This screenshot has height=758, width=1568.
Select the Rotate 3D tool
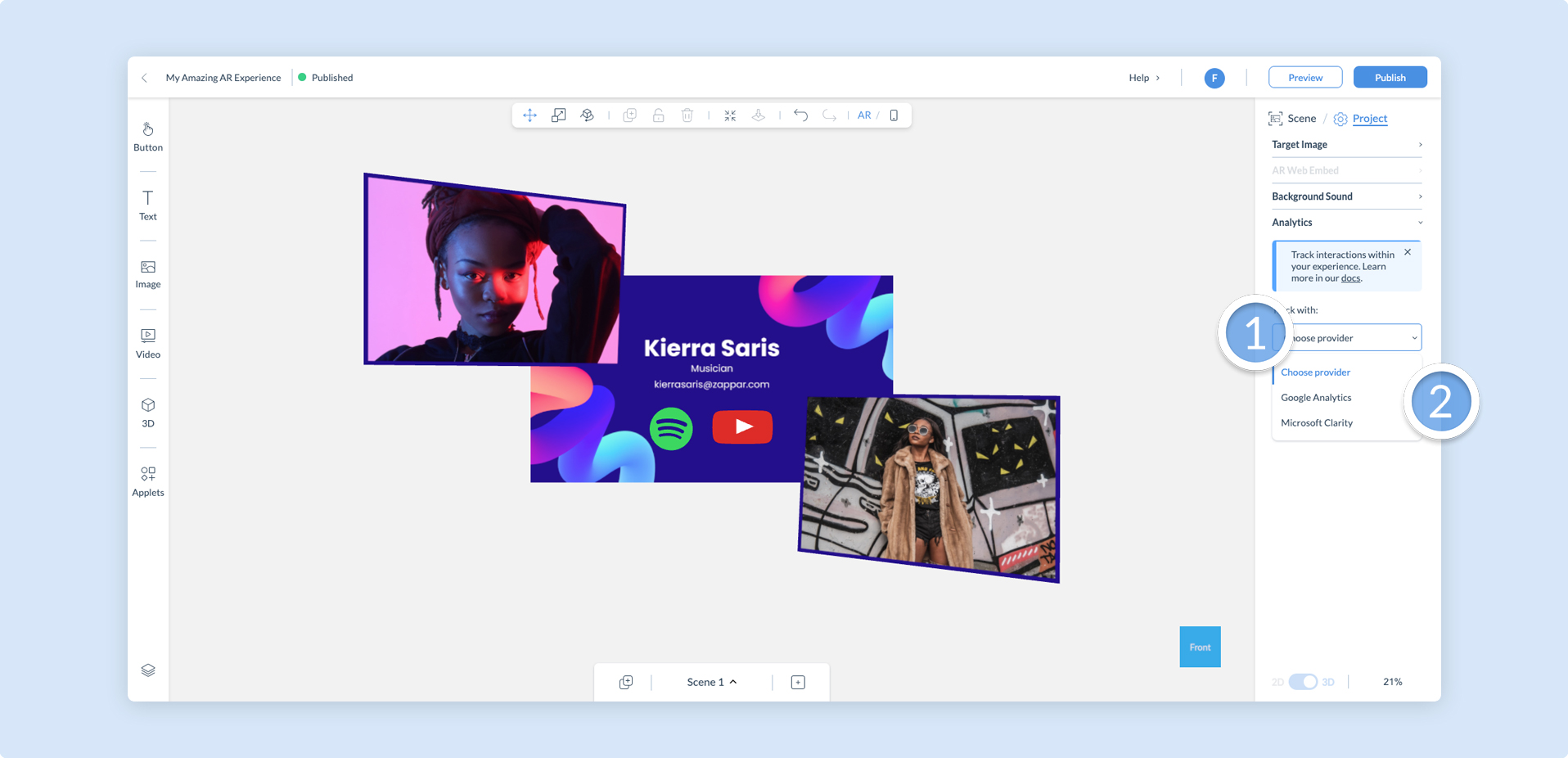pyautogui.click(x=587, y=115)
